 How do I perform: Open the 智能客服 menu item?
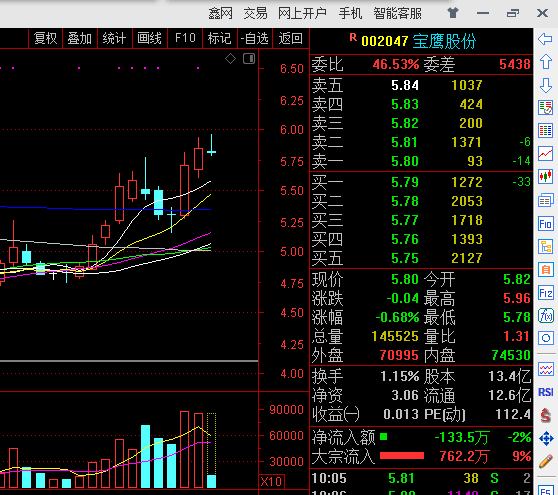pyautogui.click(x=398, y=14)
